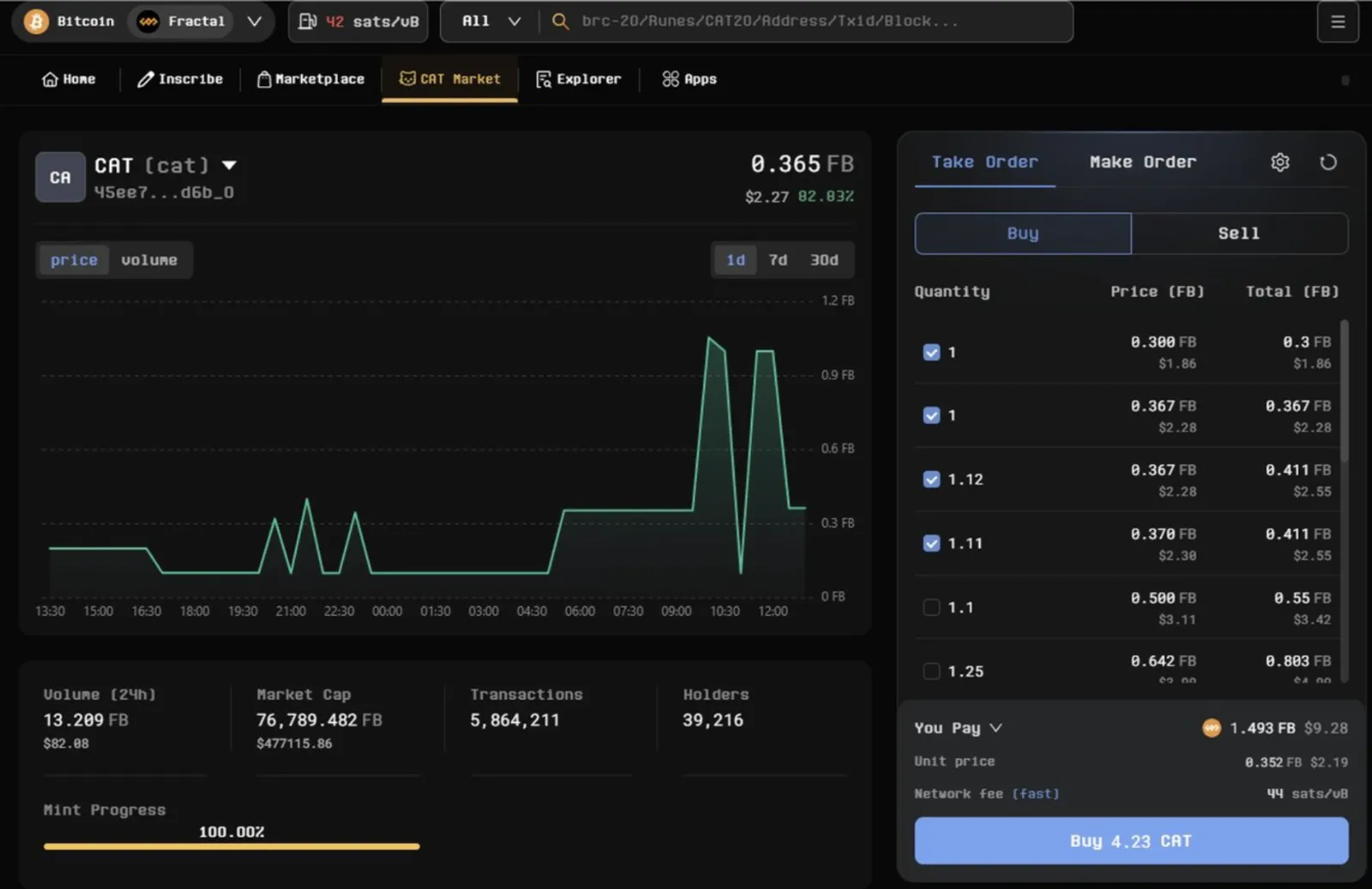Click the token ID 45ee7...d6b_0
The height and width of the screenshot is (889, 1372).
tap(164, 193)
